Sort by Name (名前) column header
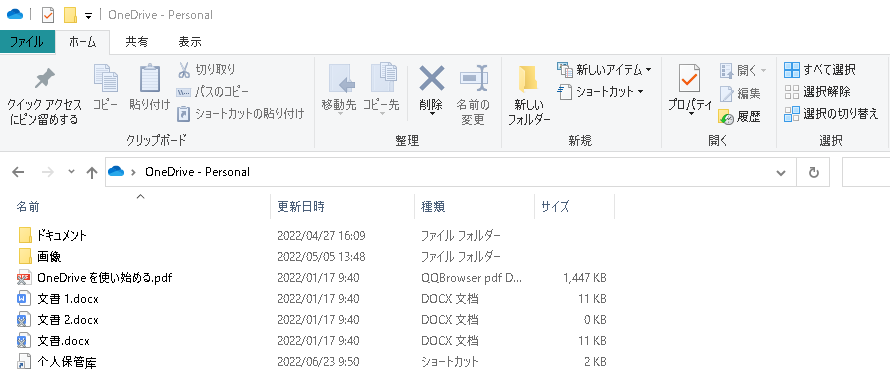This screenshot has height=372, width=890. pyautogui.click(x=27, y=207)
